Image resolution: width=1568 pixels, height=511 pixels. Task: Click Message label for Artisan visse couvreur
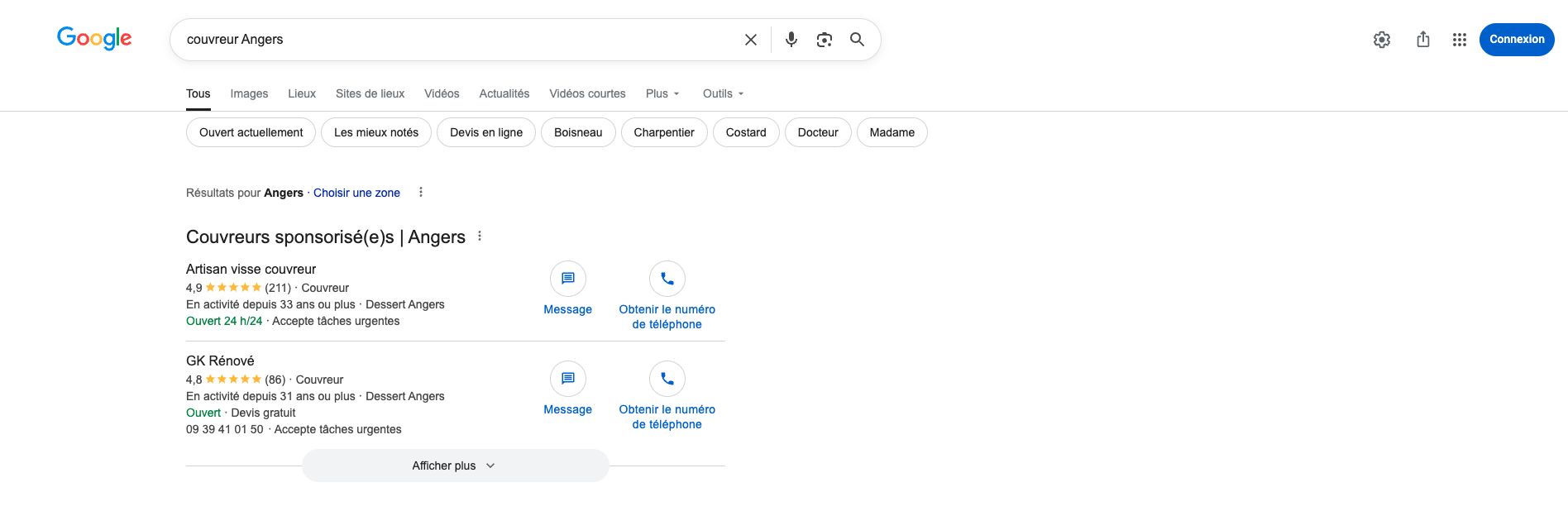tap(568, 309)
